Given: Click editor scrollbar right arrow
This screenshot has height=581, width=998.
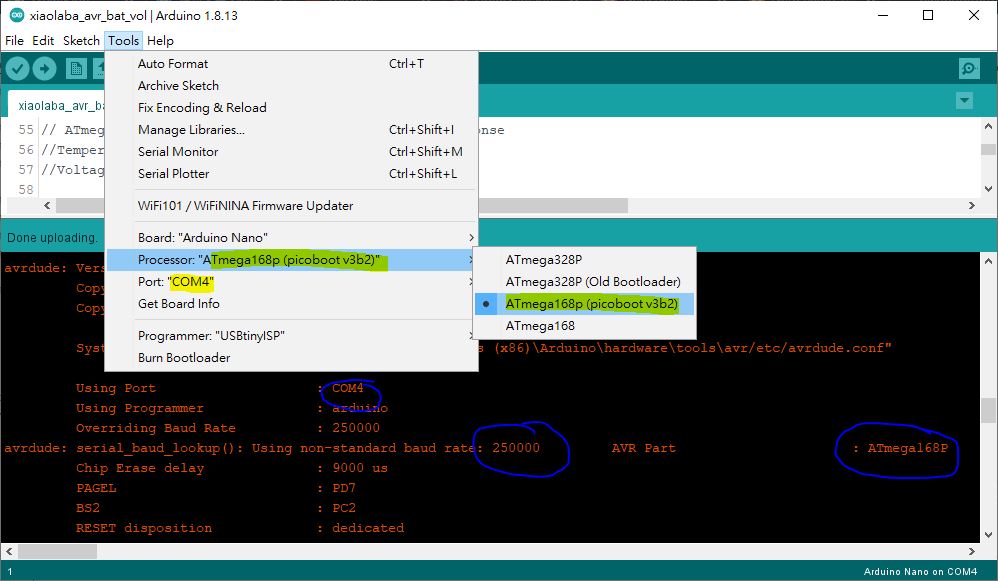Looking at the screenshot, I should (x=971, y=206).
